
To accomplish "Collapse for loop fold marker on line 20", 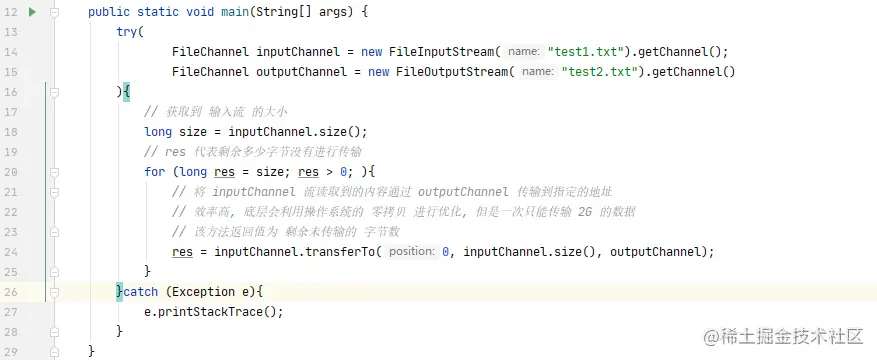I will [54, 172].
